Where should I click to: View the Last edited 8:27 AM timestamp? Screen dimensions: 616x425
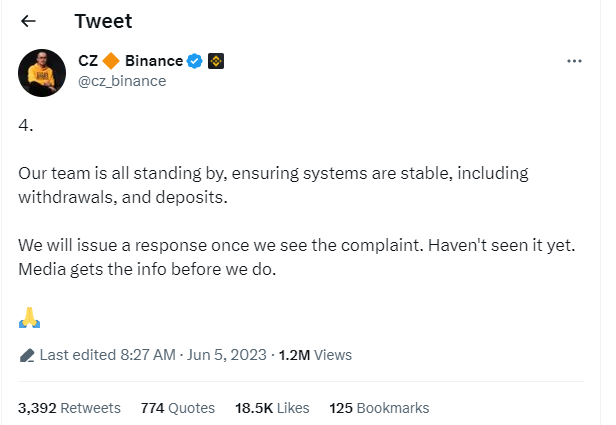pos(108,355)
